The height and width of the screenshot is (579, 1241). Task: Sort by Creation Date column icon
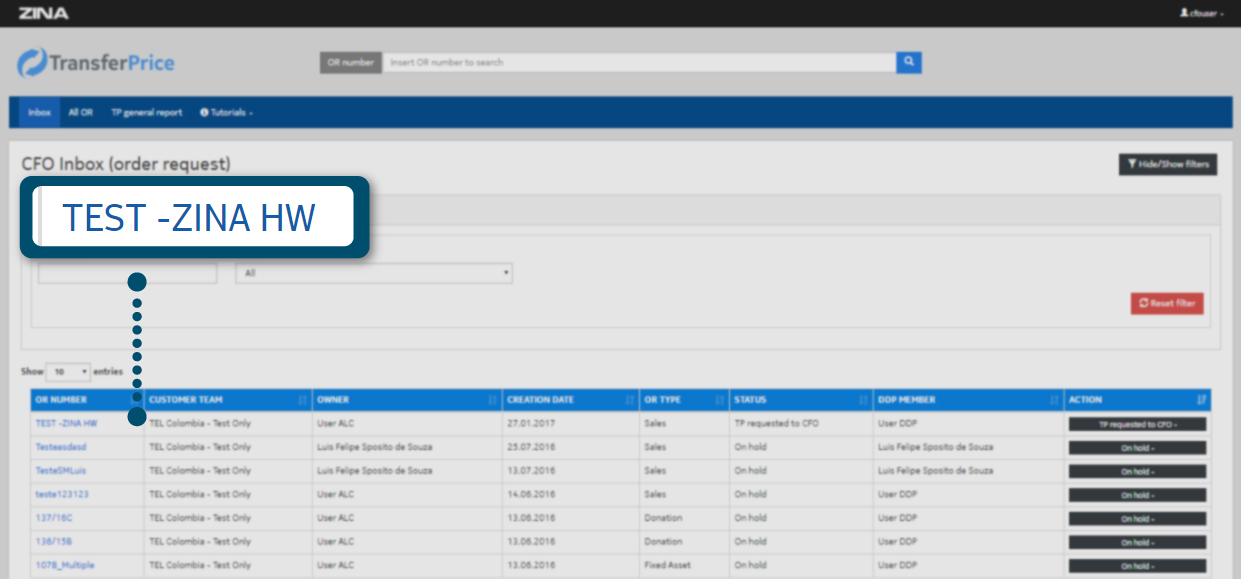point(629,400)
